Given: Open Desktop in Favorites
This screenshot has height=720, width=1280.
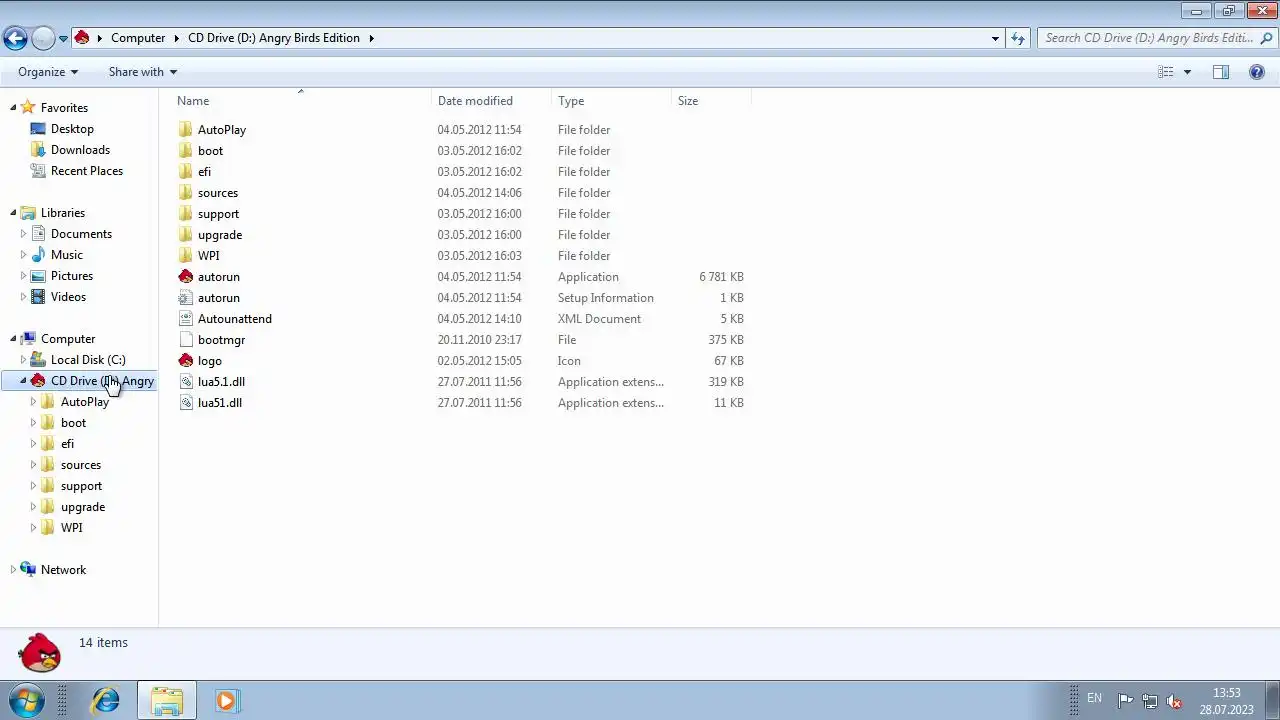Looking at the screenshot, I should click(x=72, y=129).
